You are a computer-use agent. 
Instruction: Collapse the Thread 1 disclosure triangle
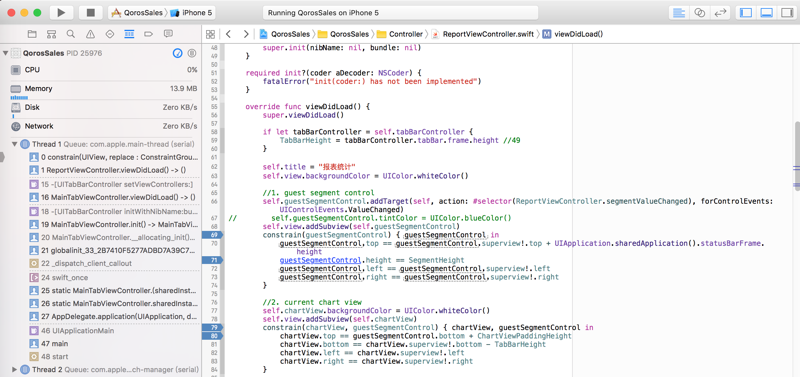[14, 144]
